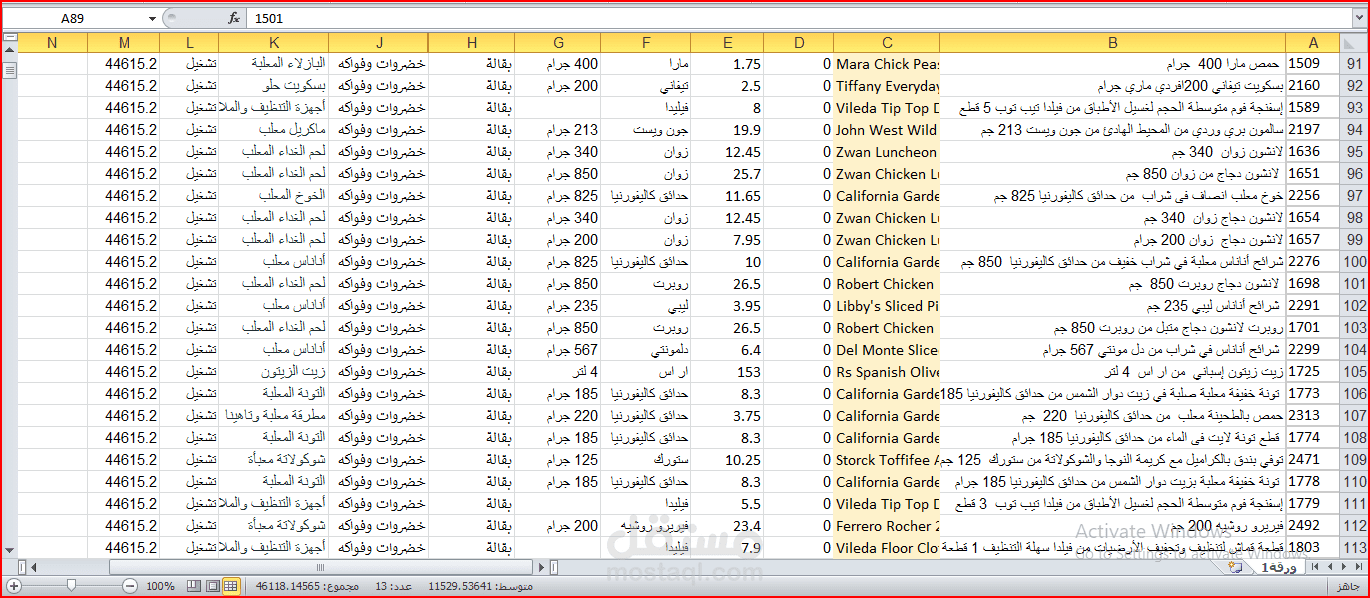Click the 'Ferrero Rocher' cell
This screenshot has height=598, width=1370.
886,526
